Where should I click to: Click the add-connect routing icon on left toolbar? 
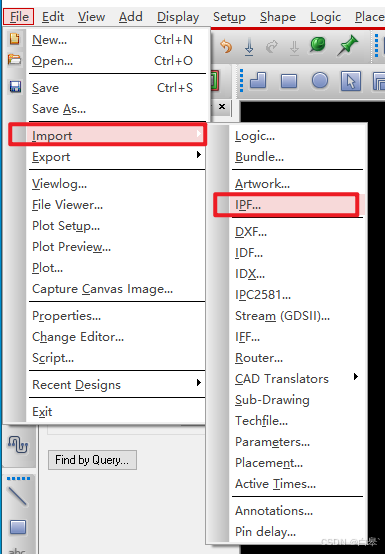pyautogui.click(x=18, y=444)
